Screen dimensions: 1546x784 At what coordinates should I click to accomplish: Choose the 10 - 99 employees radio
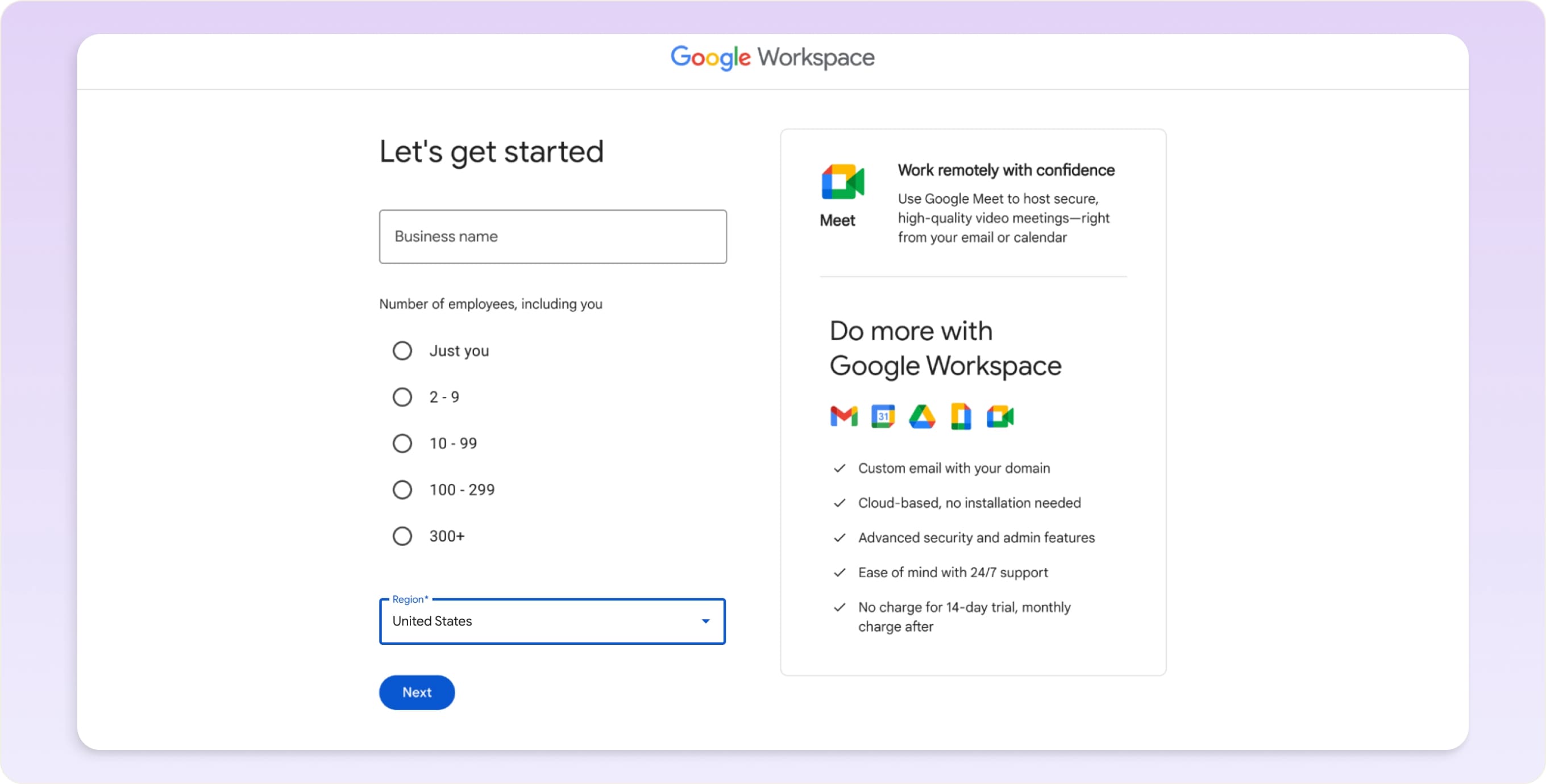402,444
